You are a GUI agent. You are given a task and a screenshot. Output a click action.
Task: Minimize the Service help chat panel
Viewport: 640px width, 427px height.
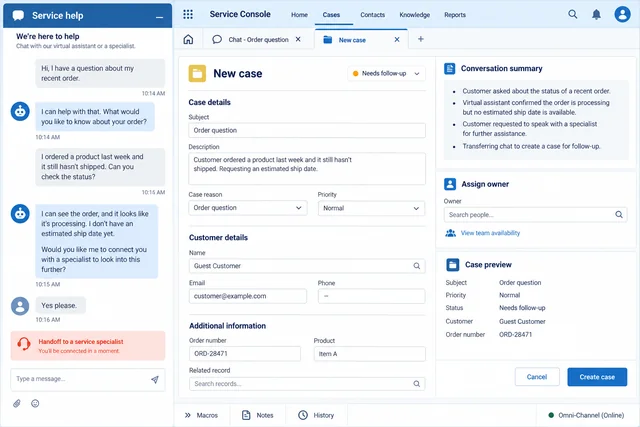(x=160, y=17)
